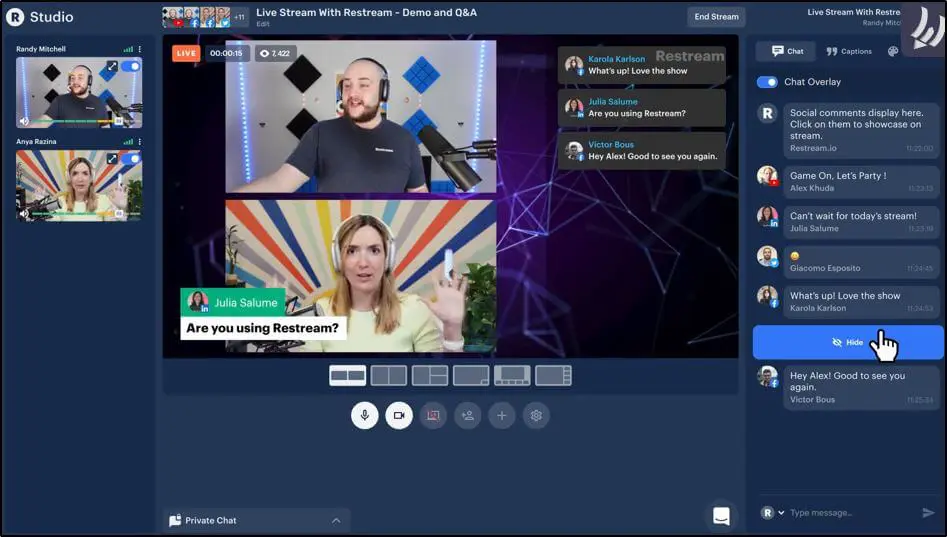The width and height of the screenshot is (947, 537).
Task: Showcase Karola Karlson's comment in the chat panel list
Action: click(x=861, y=301)
